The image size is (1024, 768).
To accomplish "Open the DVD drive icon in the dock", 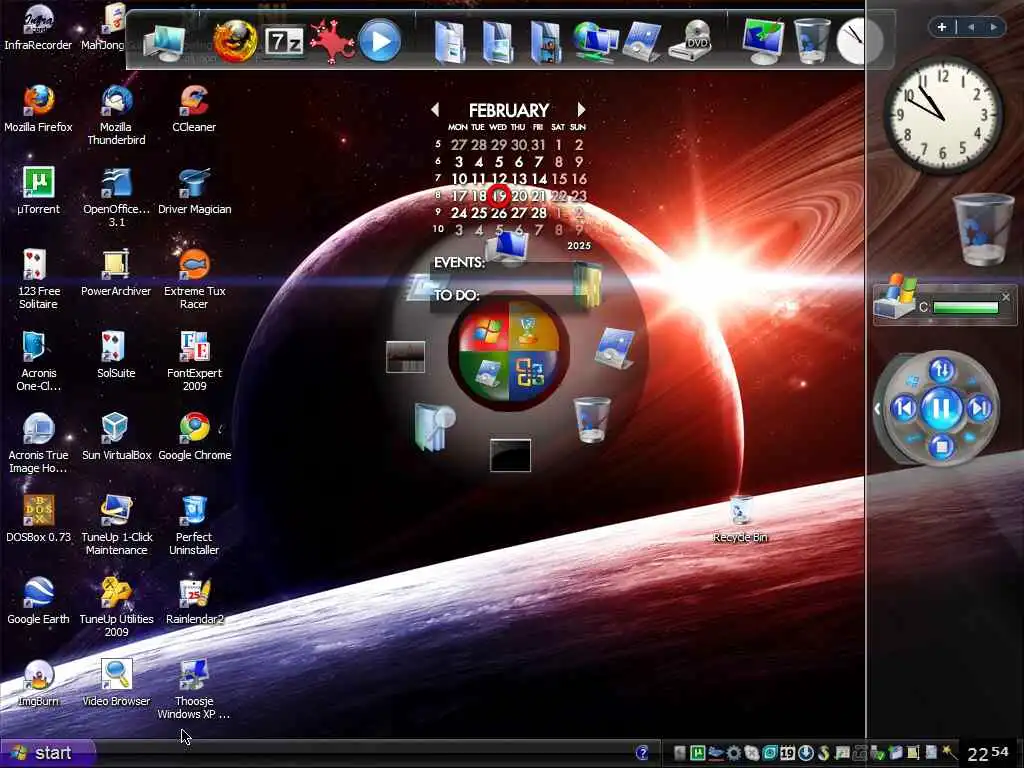I will point(692,41).
